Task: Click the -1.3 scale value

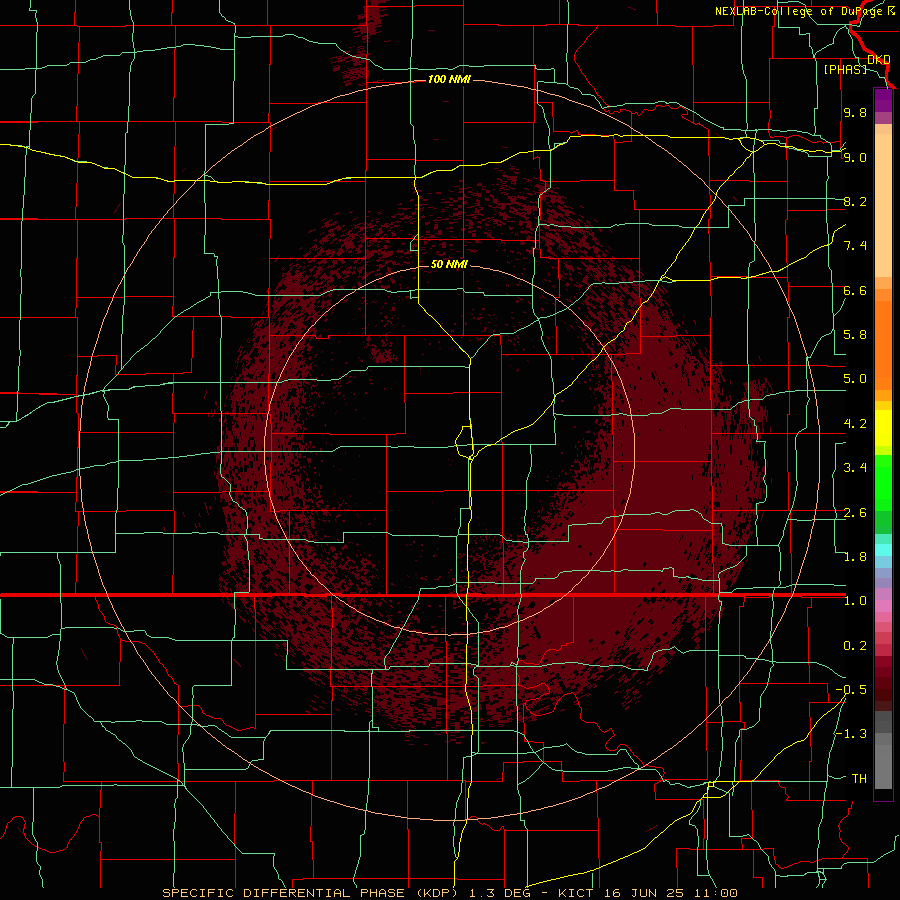Action: pyautogui.click(x=851, y=734)
